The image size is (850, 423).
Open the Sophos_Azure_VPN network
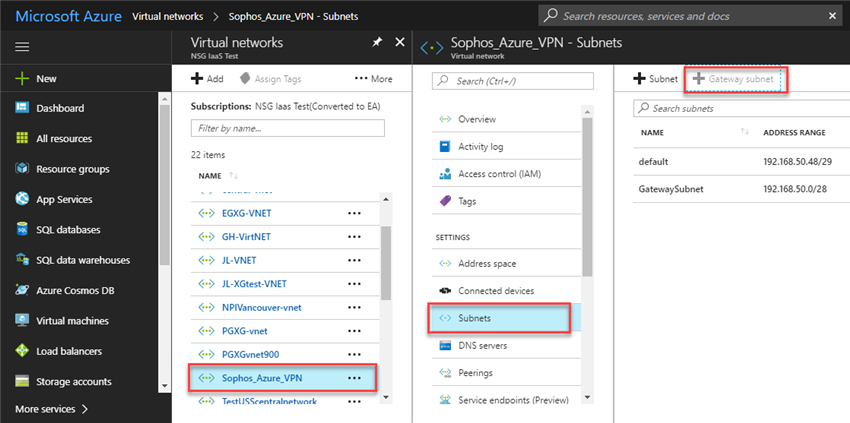pyautogui.click(x=262, y=378)
